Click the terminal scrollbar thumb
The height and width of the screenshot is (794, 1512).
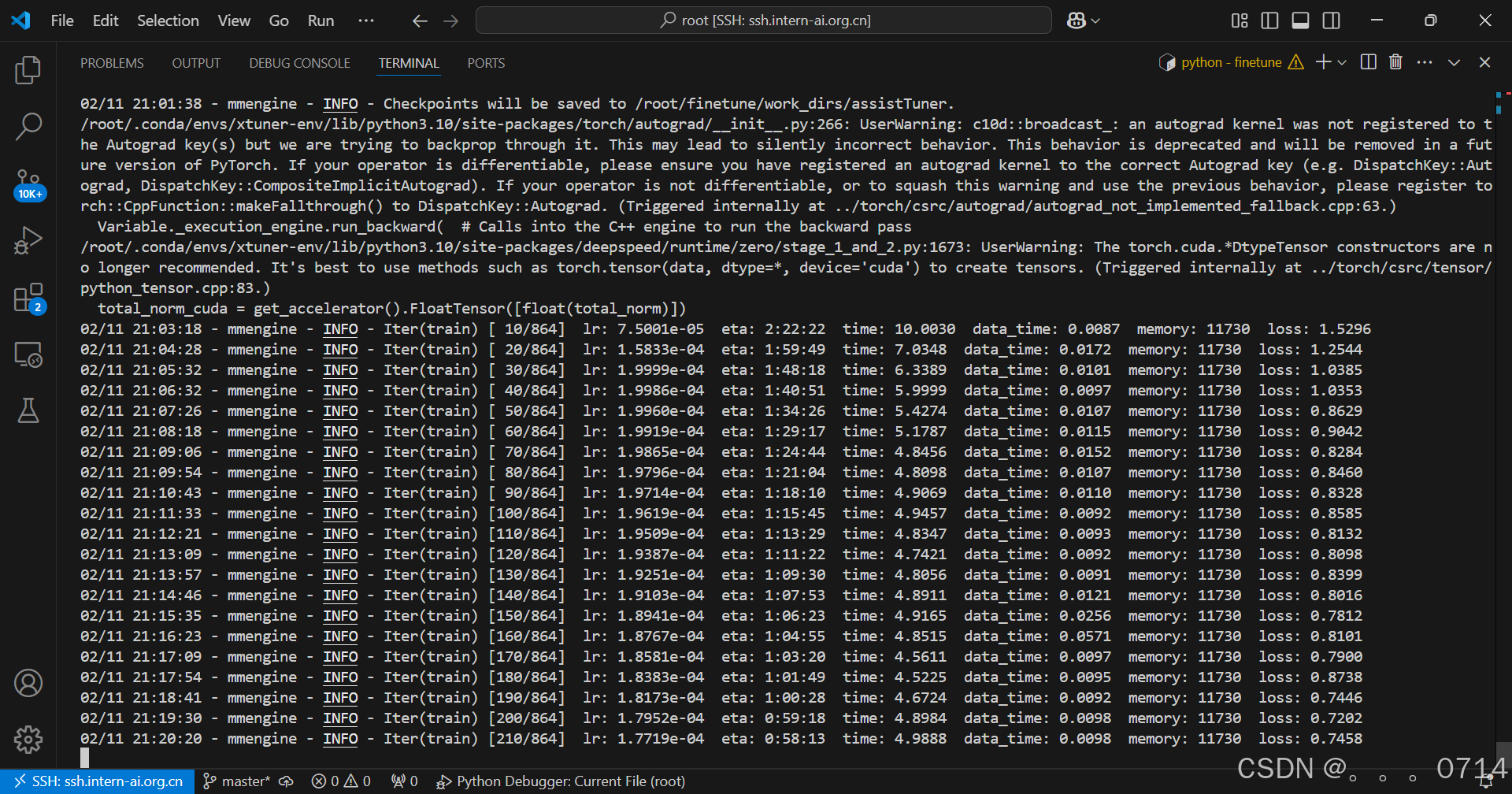pos(1503,755)
